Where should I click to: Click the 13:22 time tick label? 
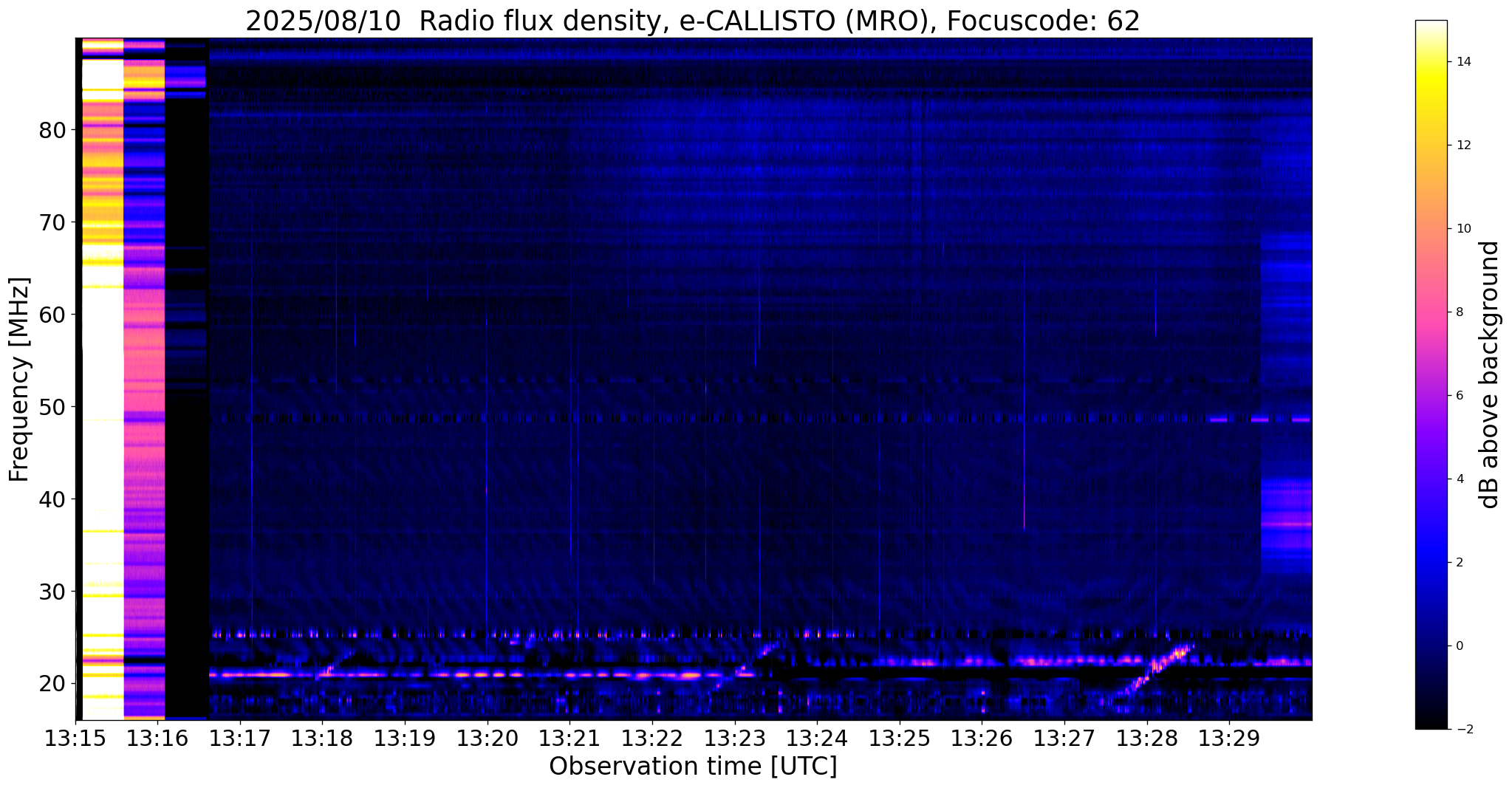coord(652,737)
